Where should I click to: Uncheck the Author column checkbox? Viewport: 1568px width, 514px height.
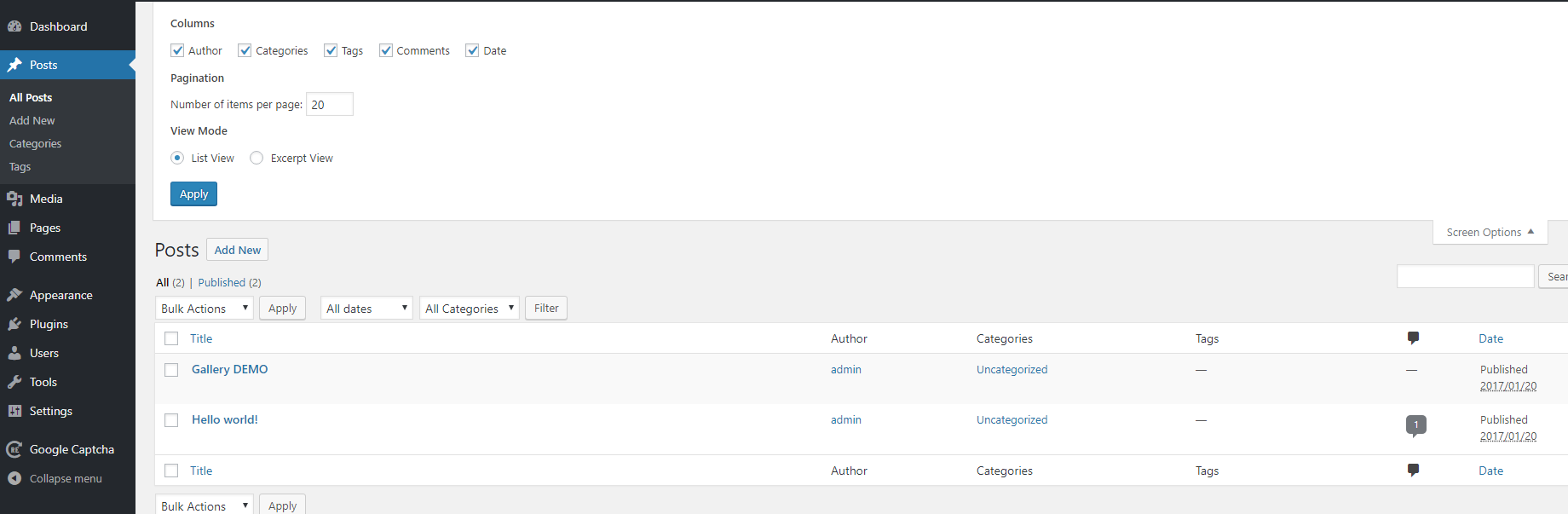[x=177, y=50]
